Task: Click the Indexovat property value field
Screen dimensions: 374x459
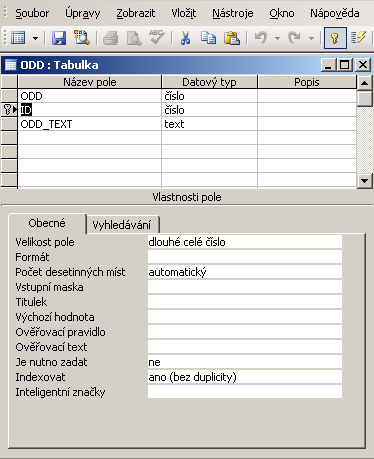Action: [x=245, y=377]
